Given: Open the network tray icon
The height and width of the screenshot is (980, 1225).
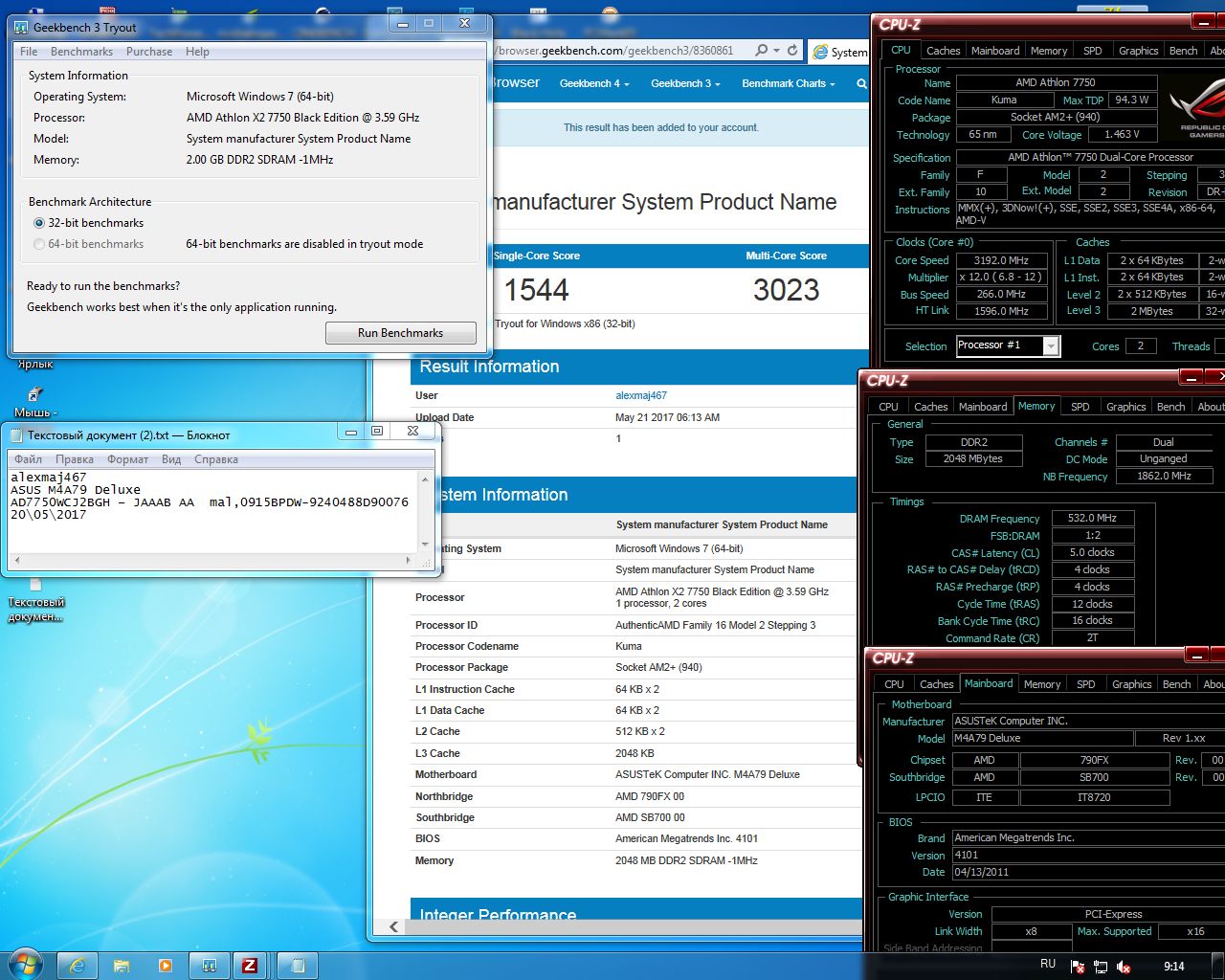Looking at the screenshot, I should tap(1102, 967).
